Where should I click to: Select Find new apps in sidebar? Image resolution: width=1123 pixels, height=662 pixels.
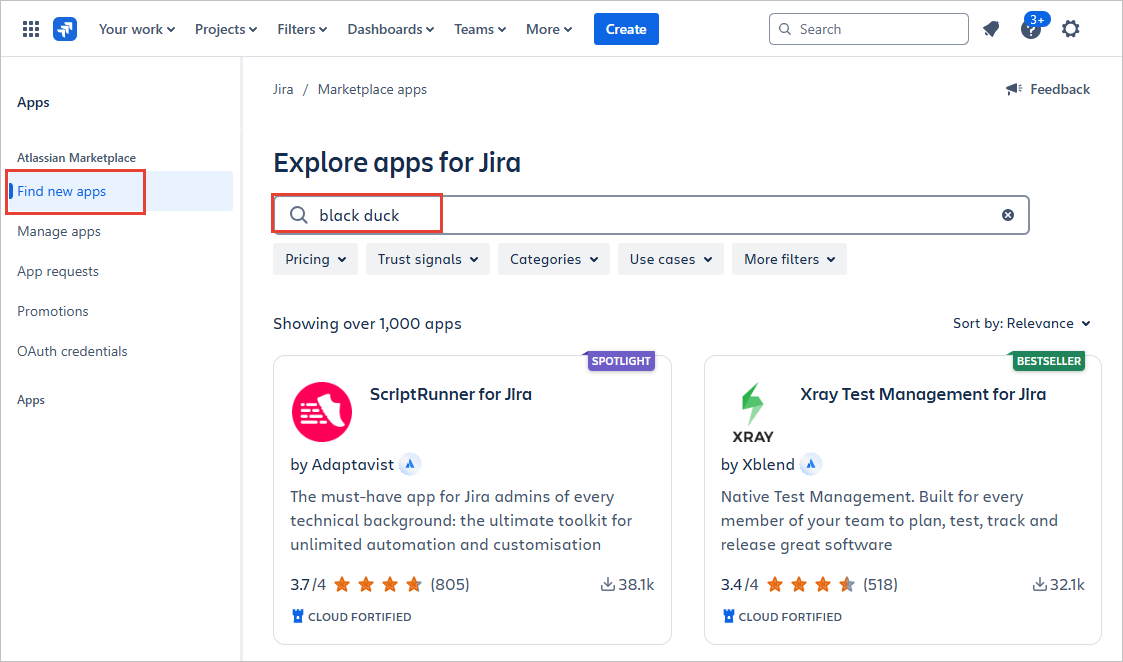120,191
